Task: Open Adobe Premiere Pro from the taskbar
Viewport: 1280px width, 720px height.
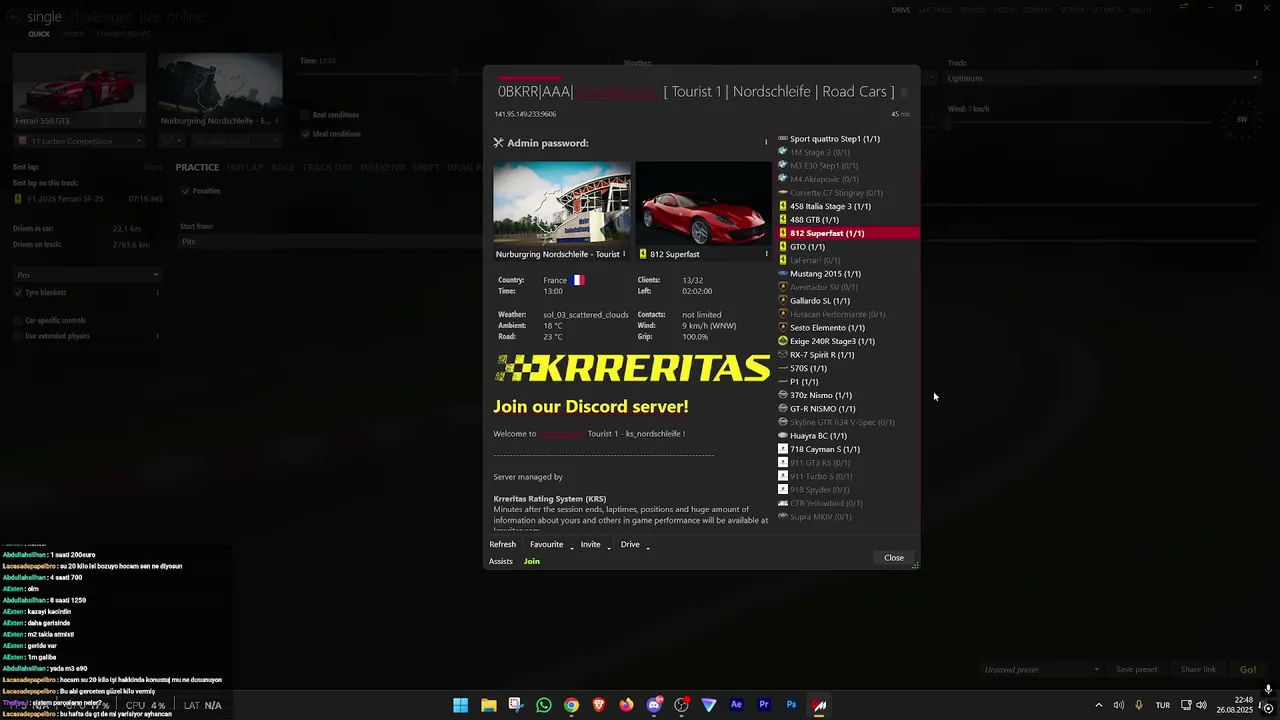Action: click(x=764, y=705)
